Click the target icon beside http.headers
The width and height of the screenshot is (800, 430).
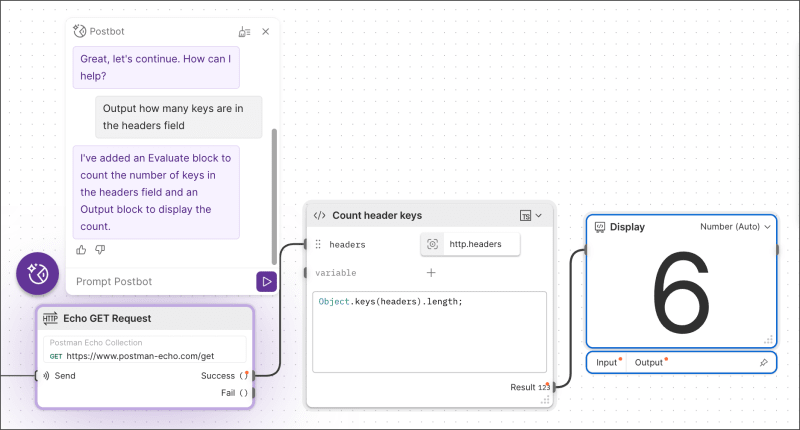[x=432, y=244]
